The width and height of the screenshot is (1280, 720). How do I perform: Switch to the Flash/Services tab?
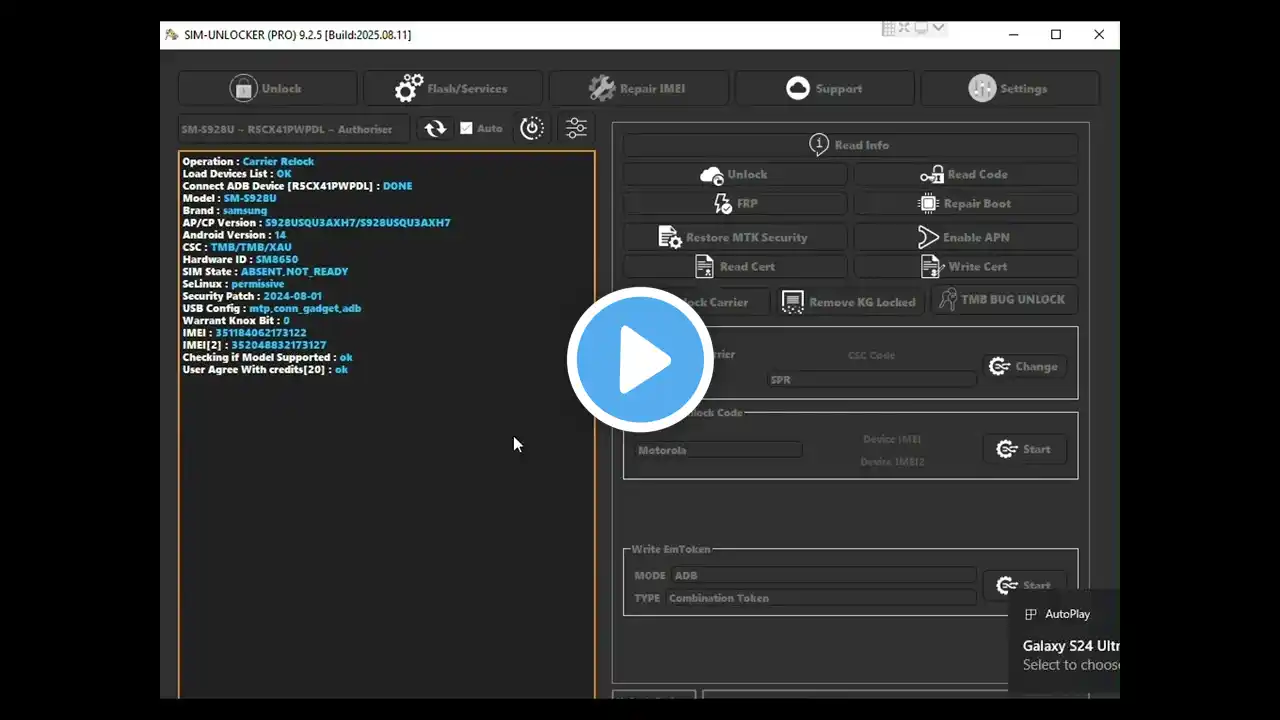click(x=452, y=89)
